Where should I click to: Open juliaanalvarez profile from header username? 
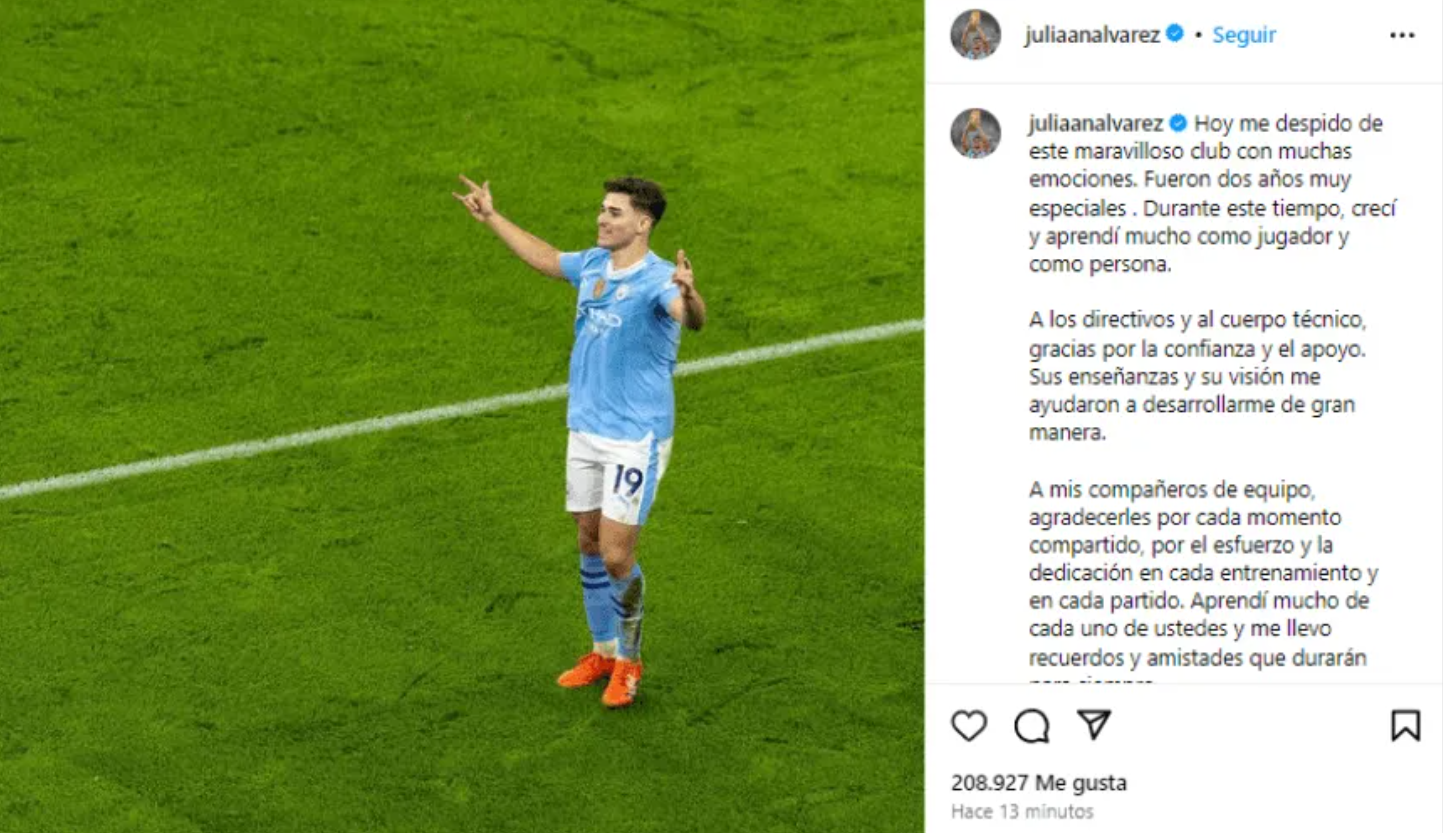coord(1092,35)
